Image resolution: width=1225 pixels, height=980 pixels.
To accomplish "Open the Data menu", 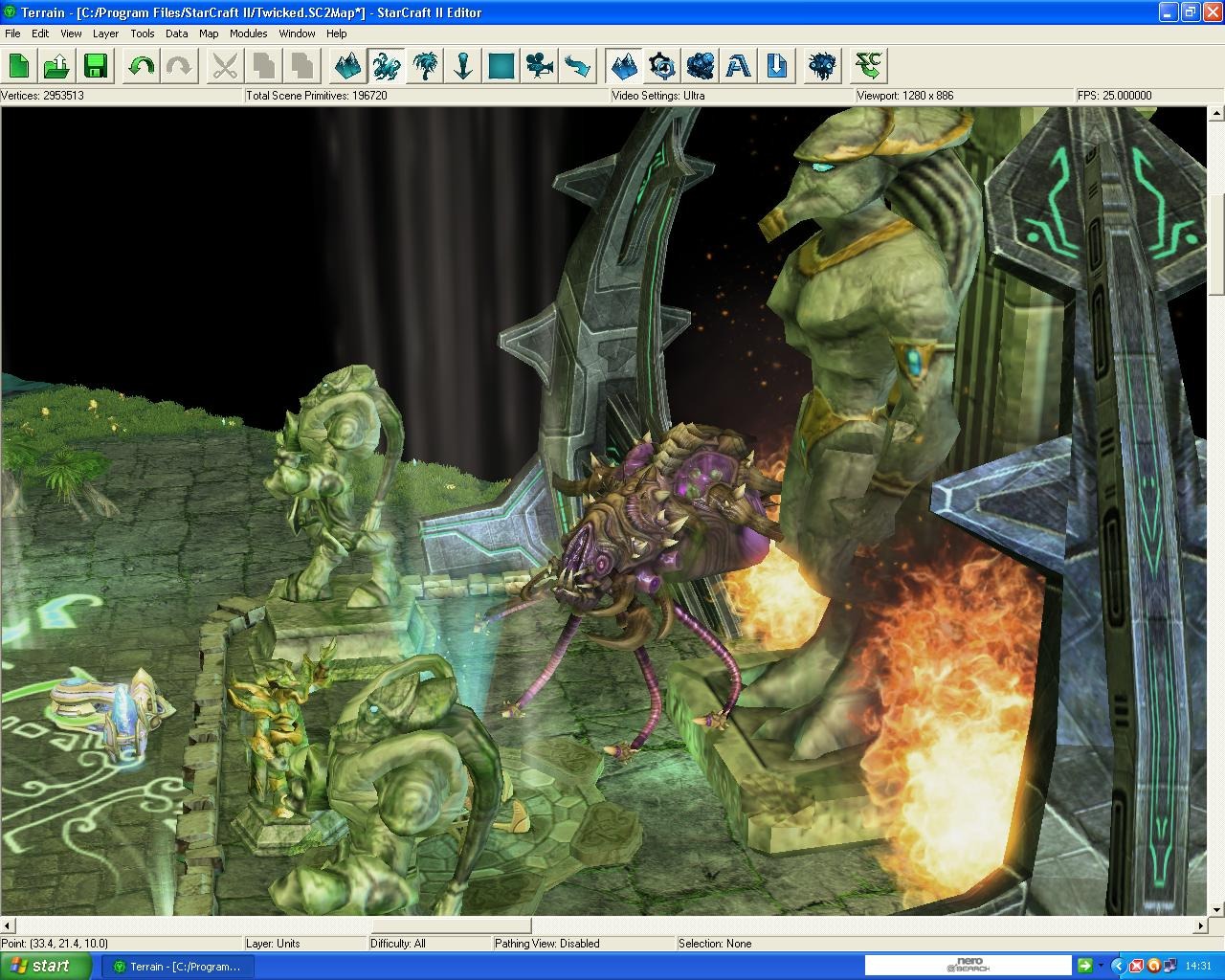I will click(x=177, y=33).
